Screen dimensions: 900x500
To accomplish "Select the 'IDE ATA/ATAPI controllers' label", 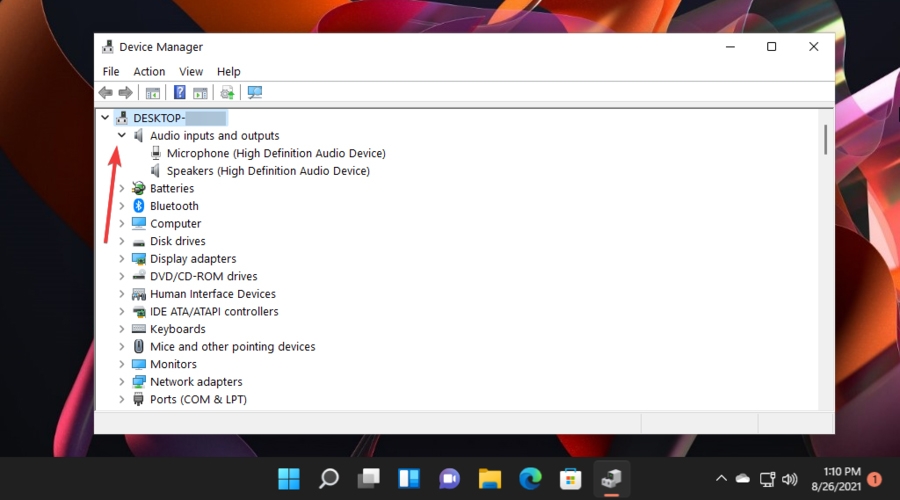I will tap(214, 311).
